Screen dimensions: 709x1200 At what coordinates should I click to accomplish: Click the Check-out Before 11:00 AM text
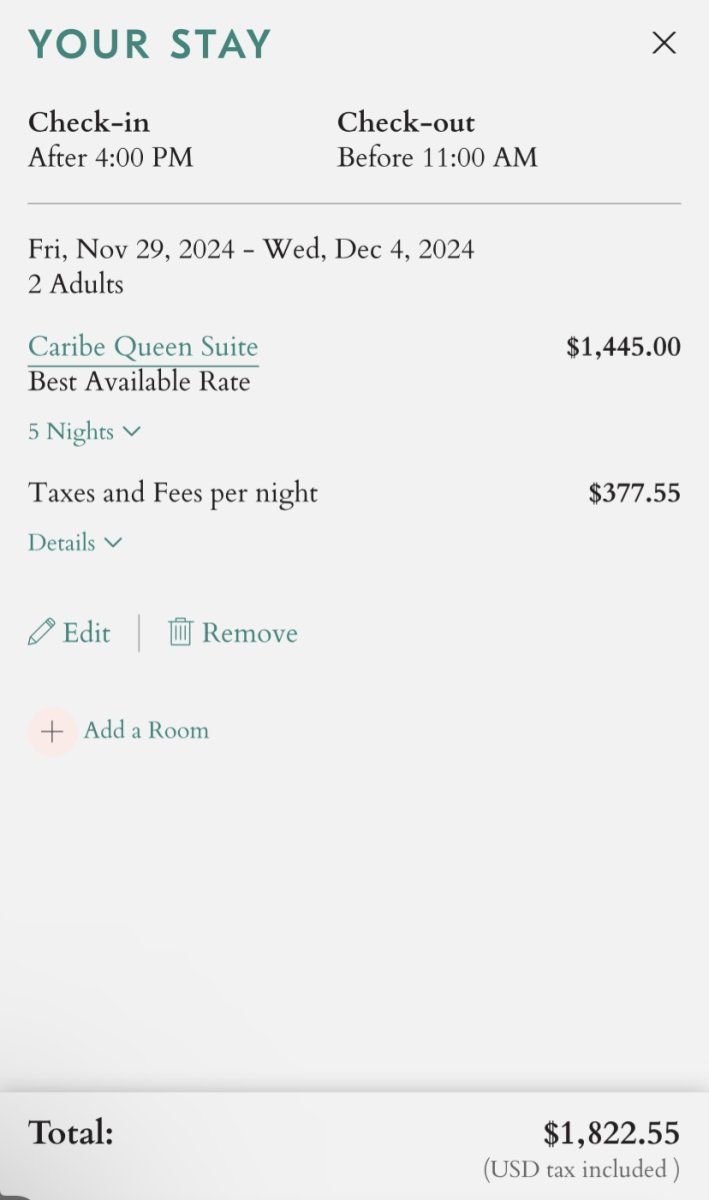pyautogui.click(x=437, y=158)
